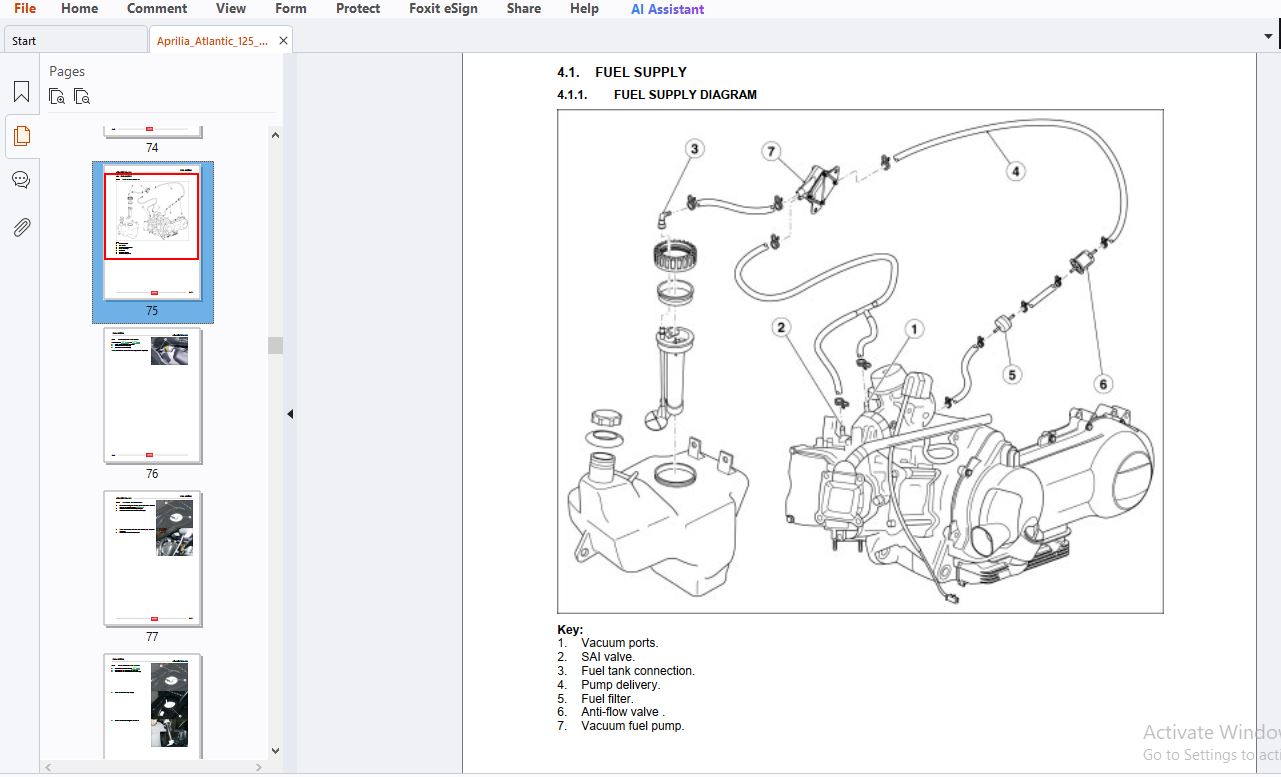Collapse the navigation panel arrow
Viewport: 1281px width, 777px height.
pyautogui.click(x=290, y=414)
